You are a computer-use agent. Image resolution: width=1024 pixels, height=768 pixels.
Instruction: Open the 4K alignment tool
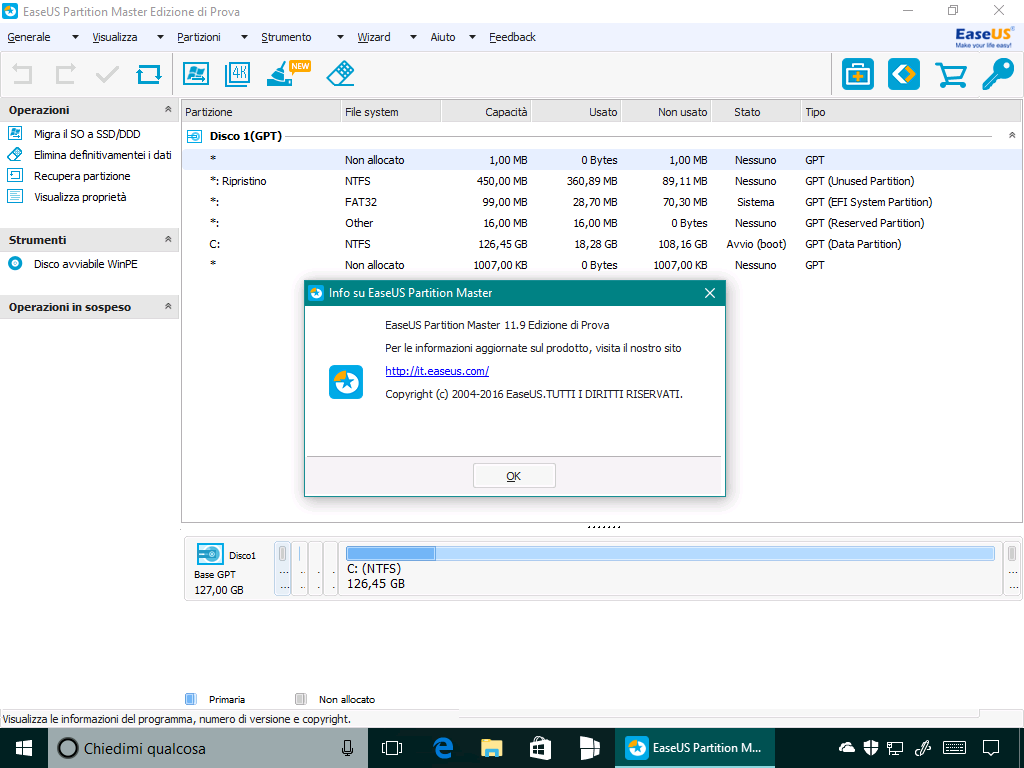tap(237, 74)
